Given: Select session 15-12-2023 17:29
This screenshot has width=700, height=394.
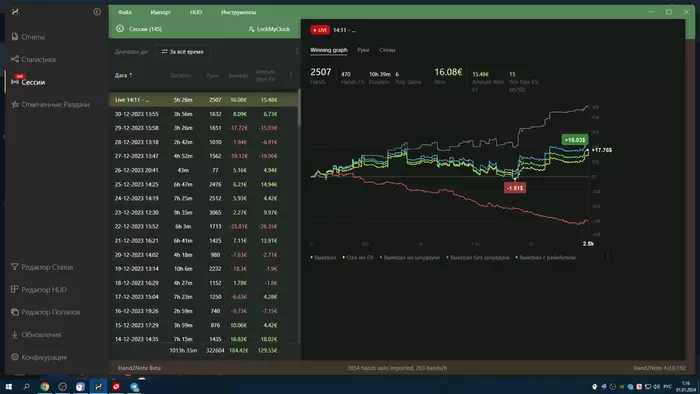Looking at the screenshot, I should click(x=203, y=325).
